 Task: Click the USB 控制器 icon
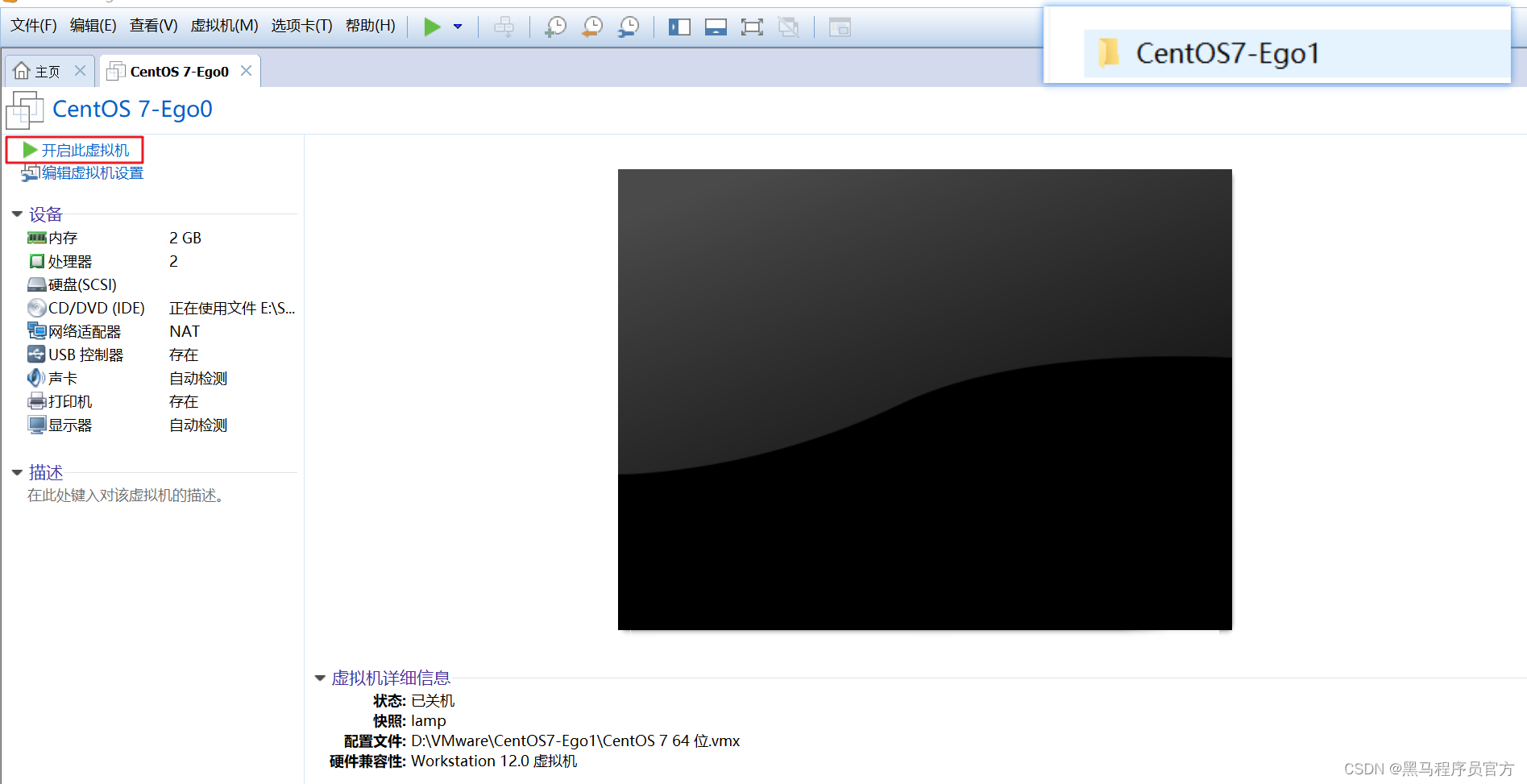click(x=37, y=355)
